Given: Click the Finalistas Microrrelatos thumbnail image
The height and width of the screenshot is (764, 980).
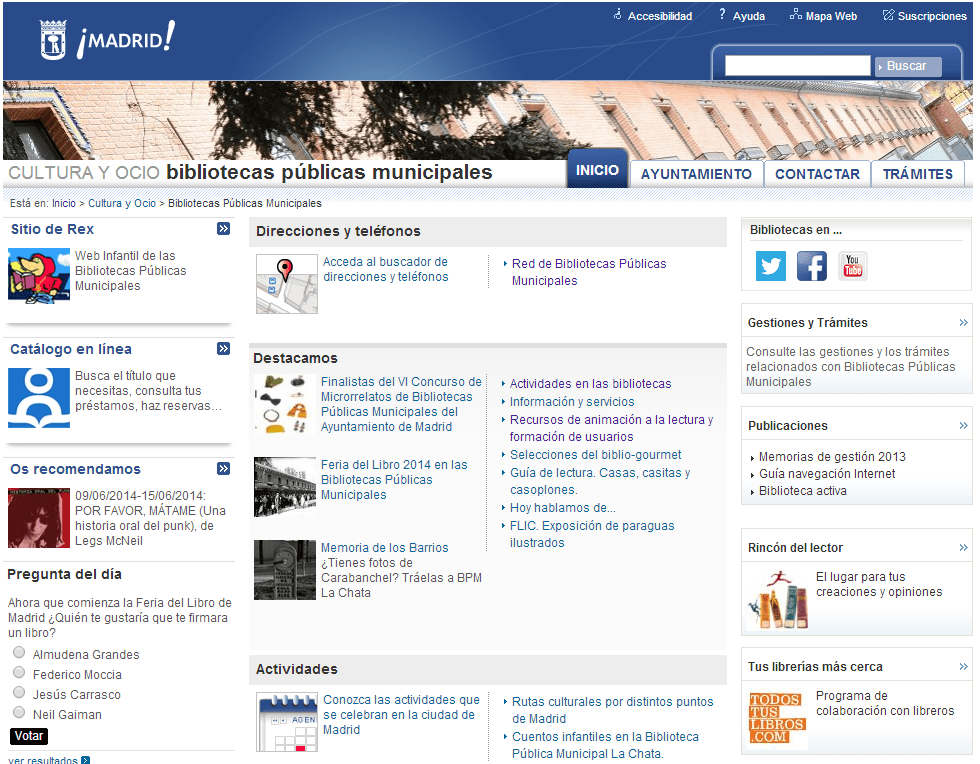Looking at the screenshot, I should pyautogui.click(x=285, y=404).
